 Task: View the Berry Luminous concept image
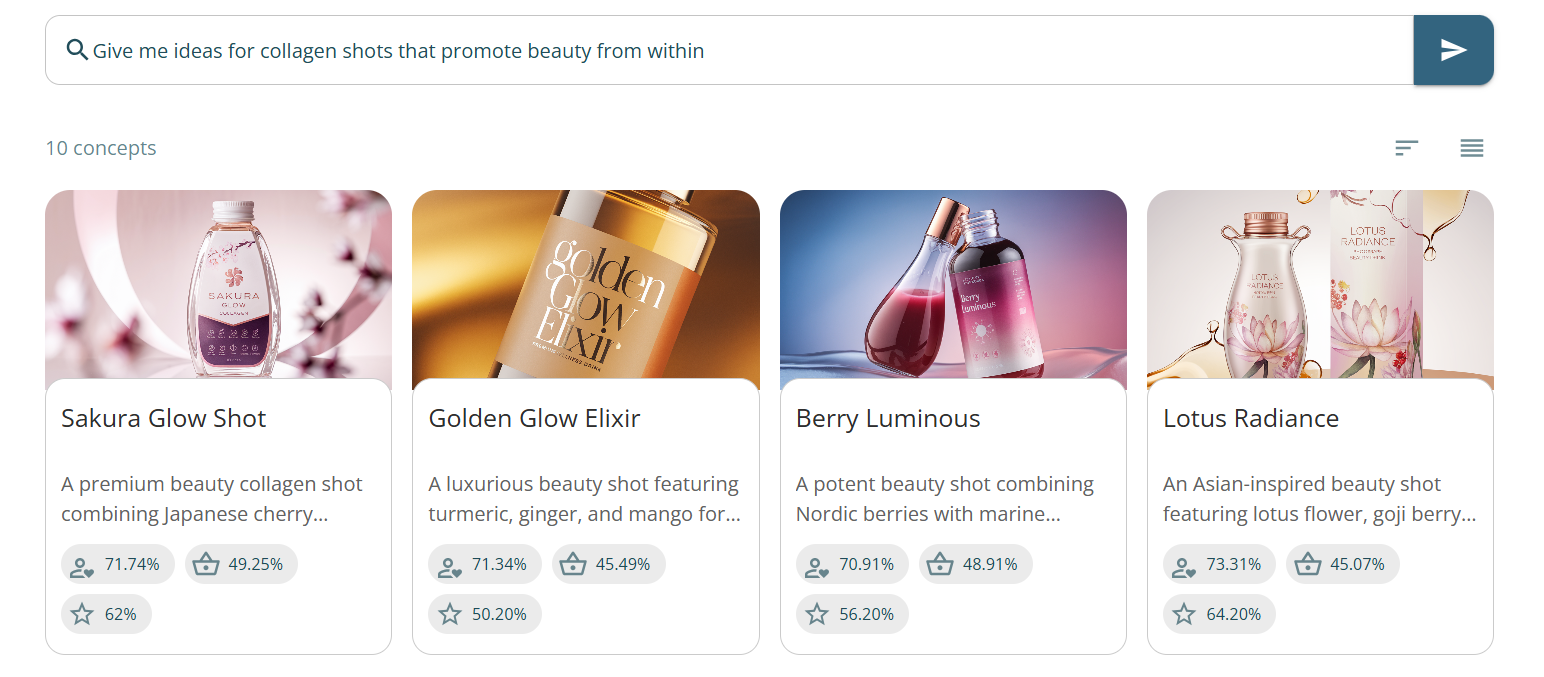(x=953, y=285)
